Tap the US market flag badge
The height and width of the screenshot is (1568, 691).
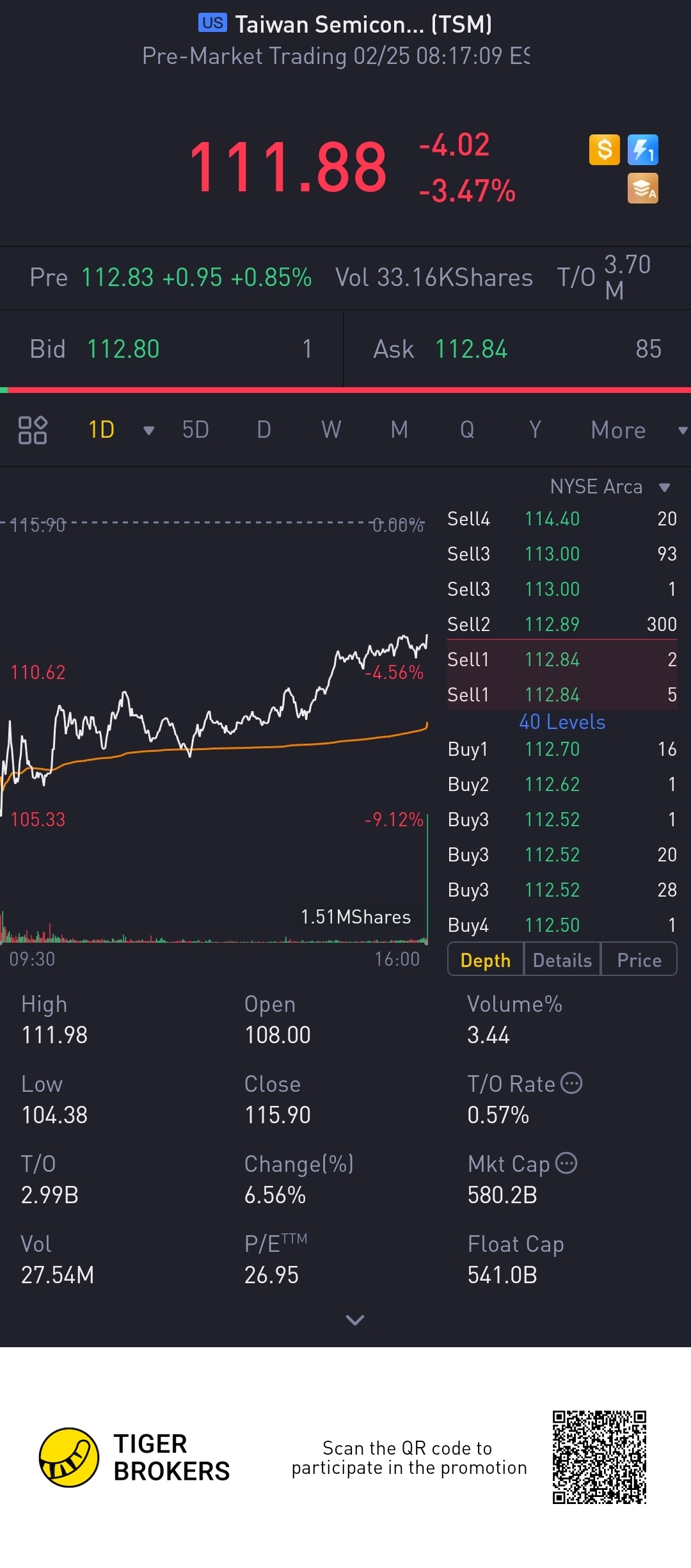tap(212, 23)
